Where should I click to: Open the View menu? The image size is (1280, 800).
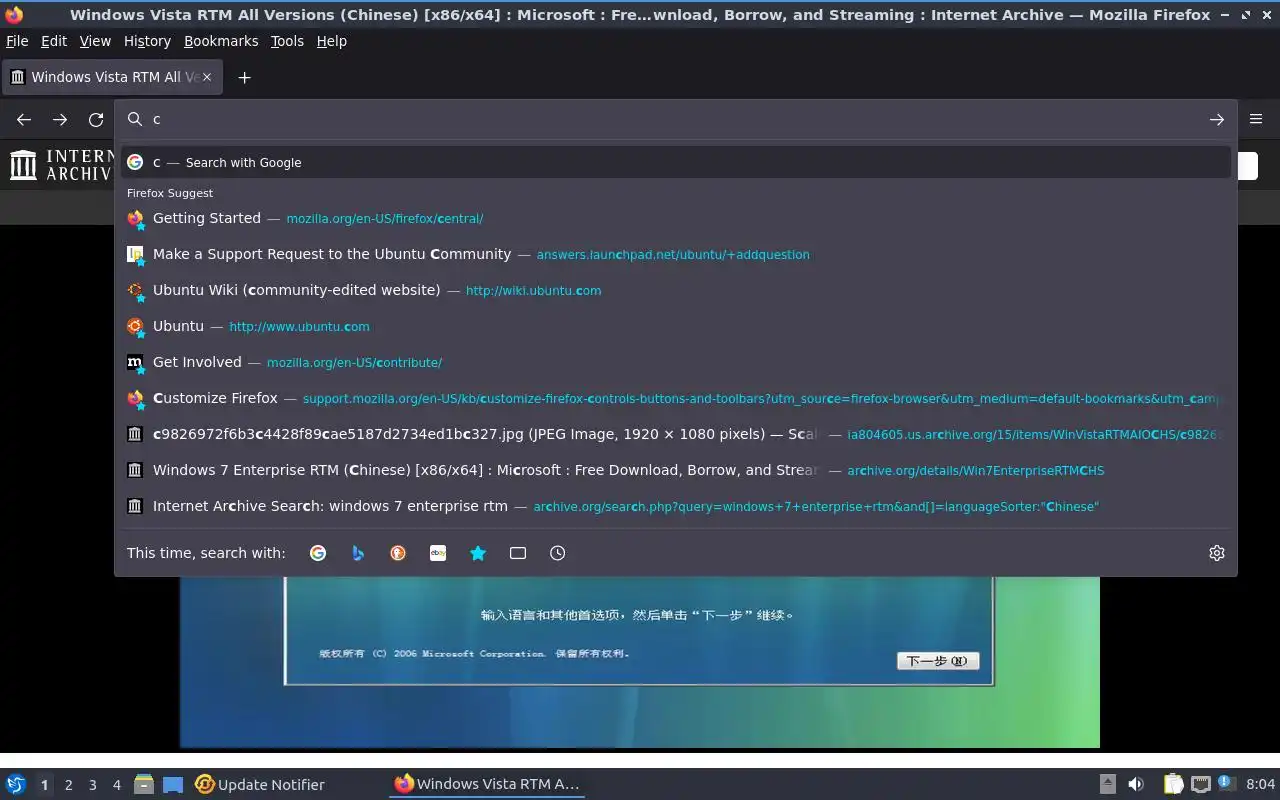point(95,41)
